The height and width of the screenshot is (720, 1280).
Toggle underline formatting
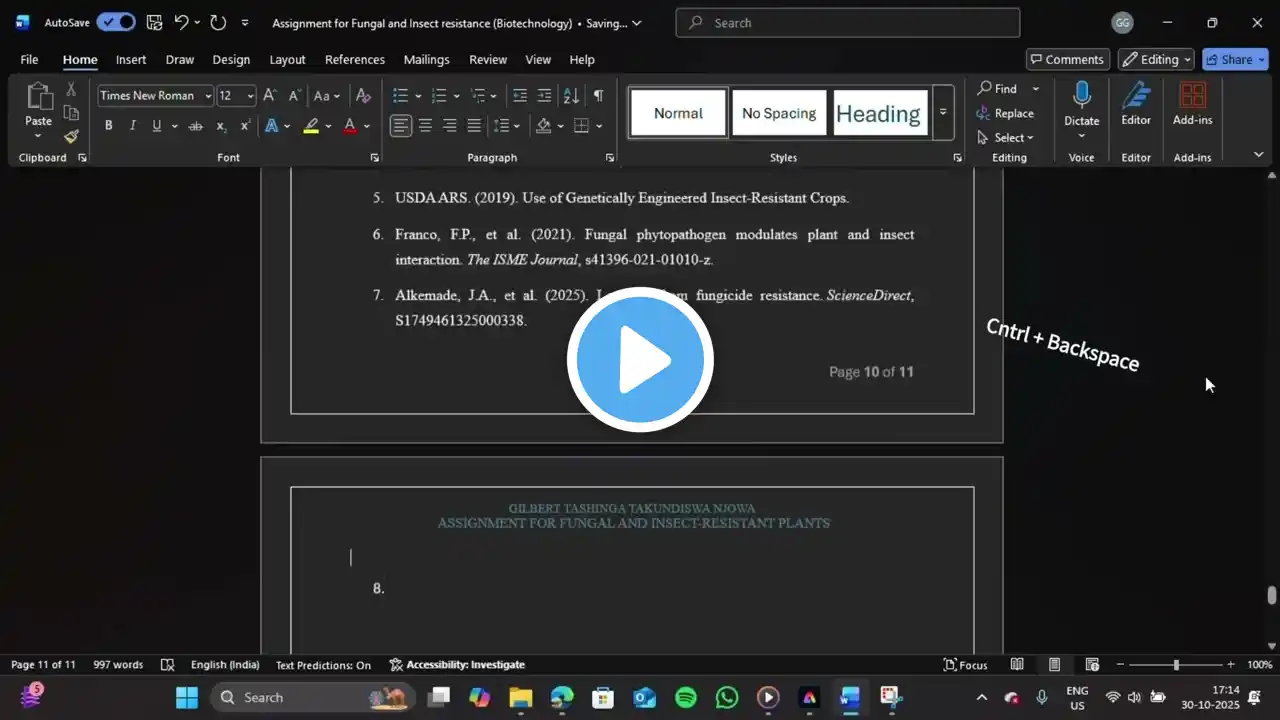pyautogui.click(x=156, y=126)
